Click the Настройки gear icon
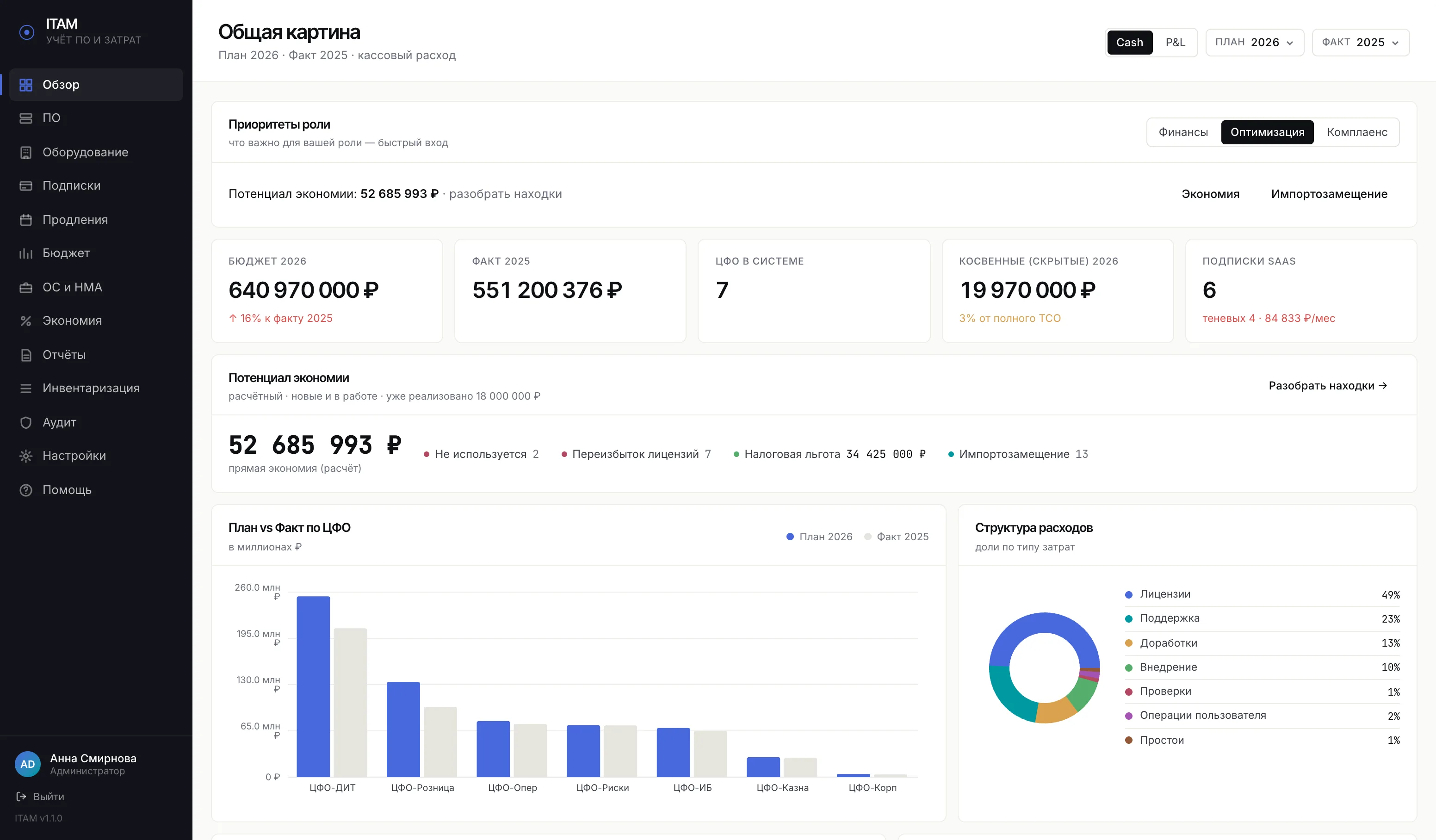Viewport: 1436px width, 840px height. tap(25, 456)
